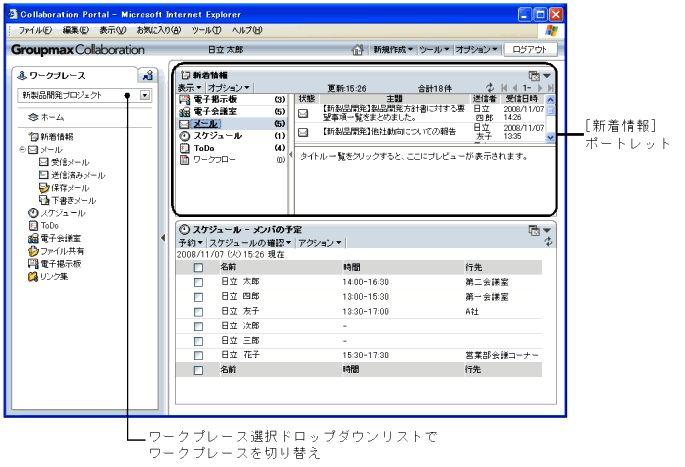Image resolution: width=685 pixels, height=467 pixels.
Task: Select スケジュール (1) in 新着情報 list
Action: [x=232, y=136]
